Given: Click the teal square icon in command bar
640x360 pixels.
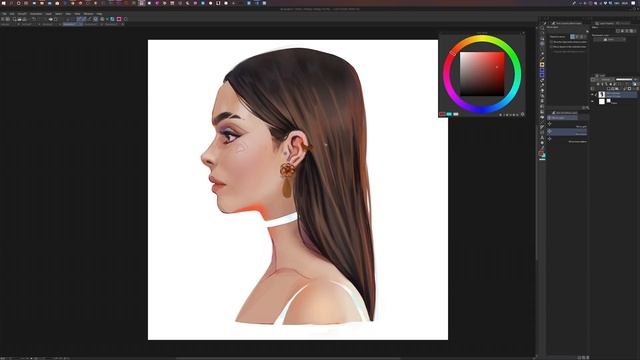Looking at the screenshot, I should (112, 19).
